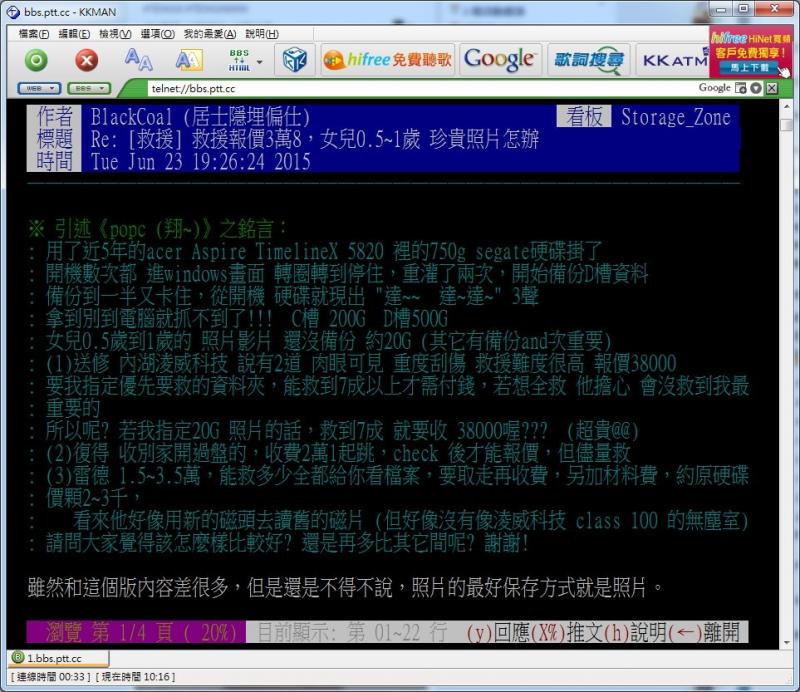The image size is (800, 692).
Task: Click the scrollbar up arrow
Action: tap(786, 107)
